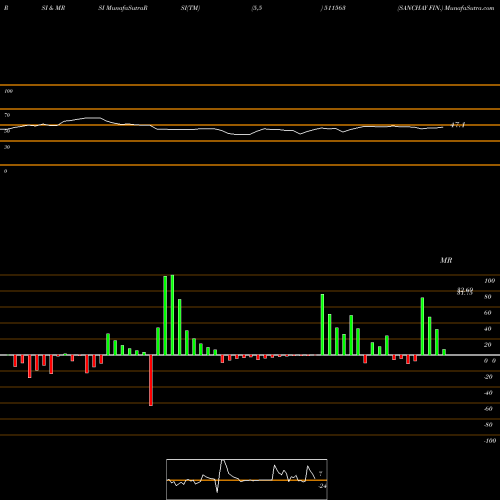Click the 0 label below RSI panel
Image resolution: width=500 pixels, height=500 pixels.
[x=6, y=171]
